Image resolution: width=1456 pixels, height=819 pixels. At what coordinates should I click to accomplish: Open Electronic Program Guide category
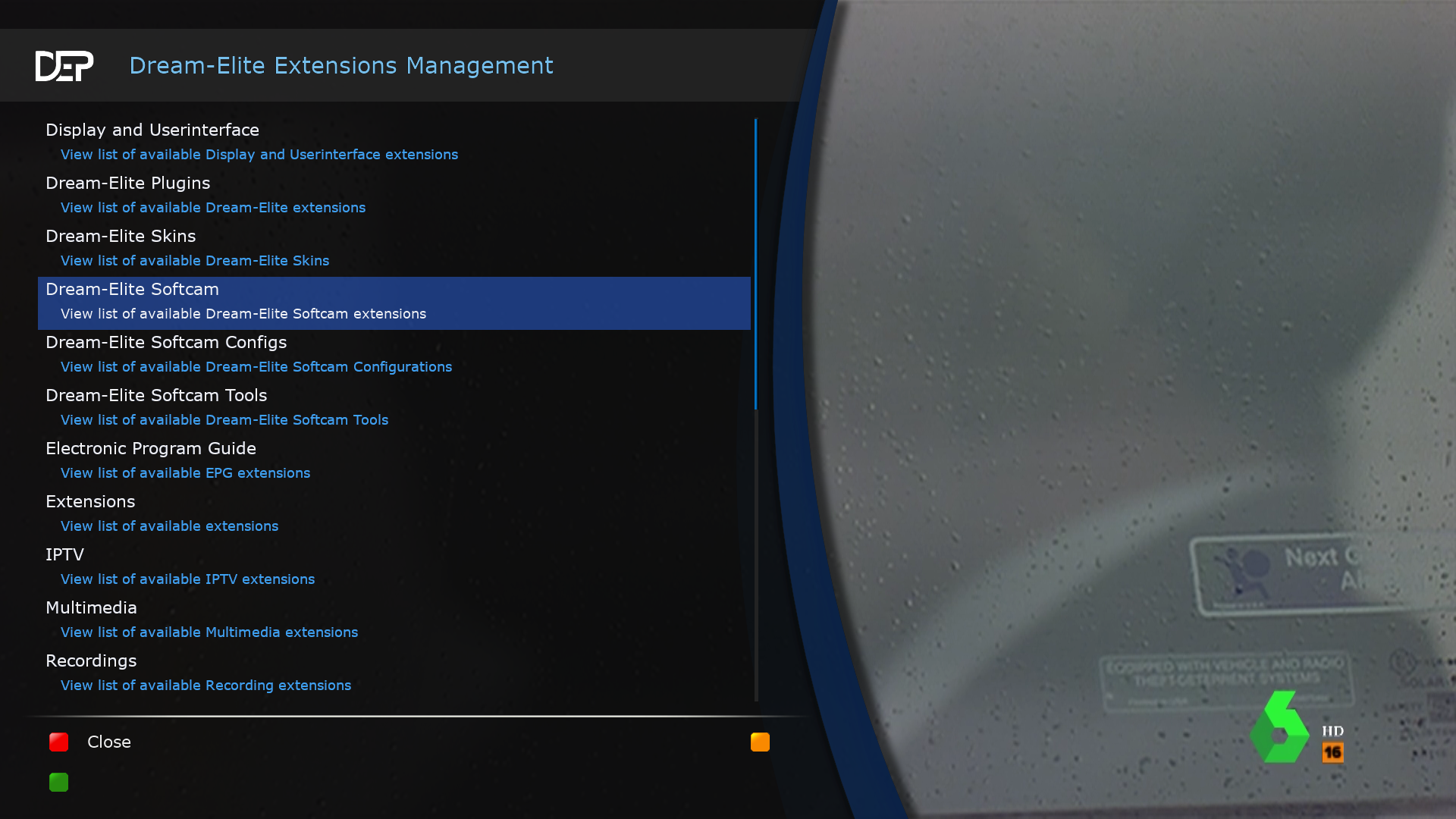pyautogui.click(x=151, y=448)
